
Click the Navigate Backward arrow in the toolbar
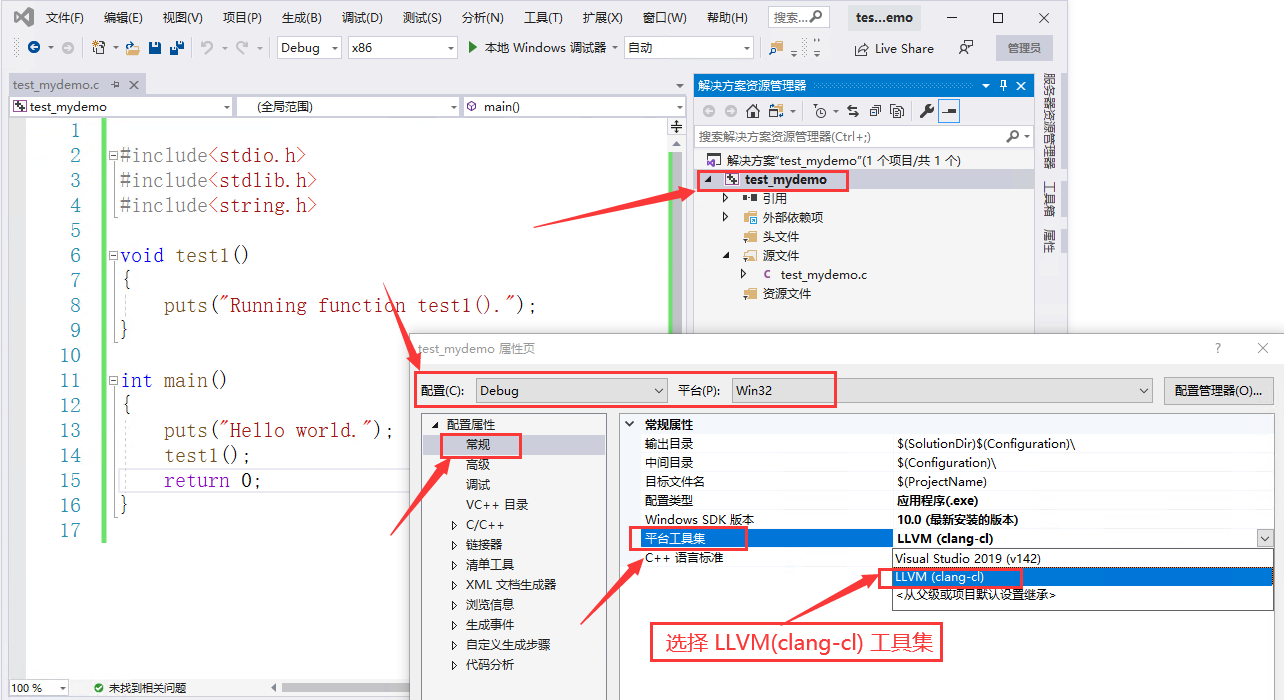34,48
